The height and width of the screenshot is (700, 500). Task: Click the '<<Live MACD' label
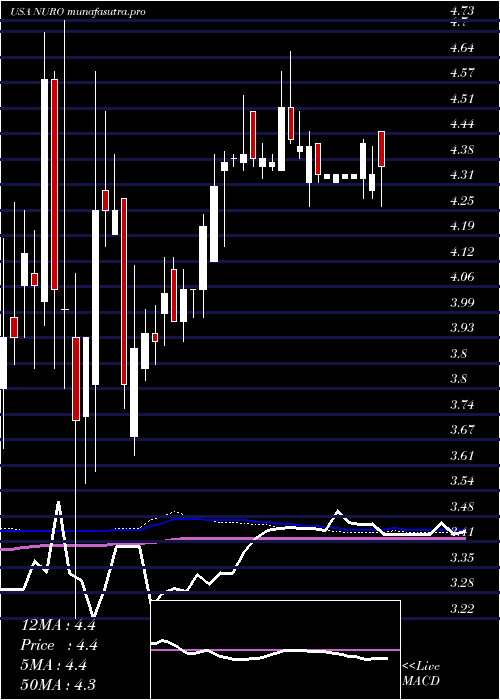pyautogui.click(x=421, y=674)
